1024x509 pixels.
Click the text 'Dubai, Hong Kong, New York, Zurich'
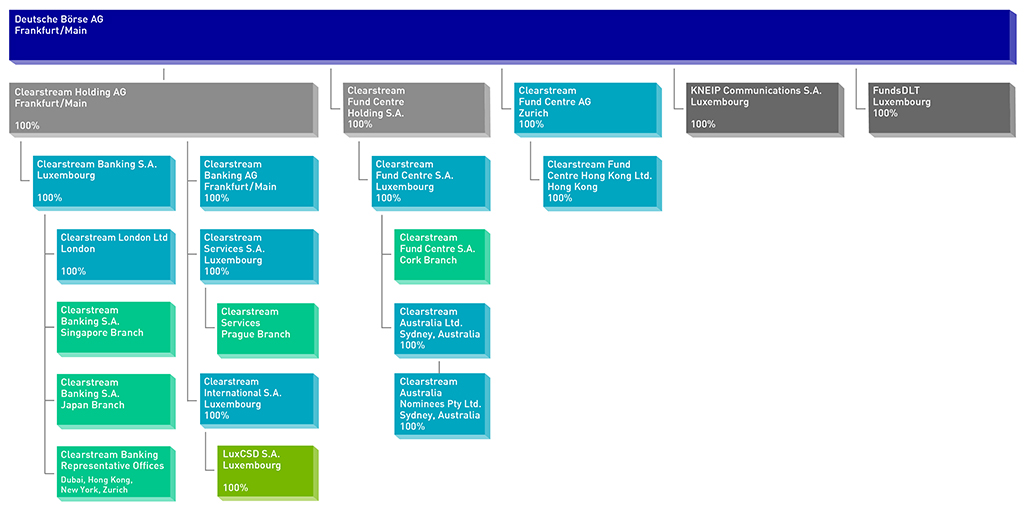point(96,485)
